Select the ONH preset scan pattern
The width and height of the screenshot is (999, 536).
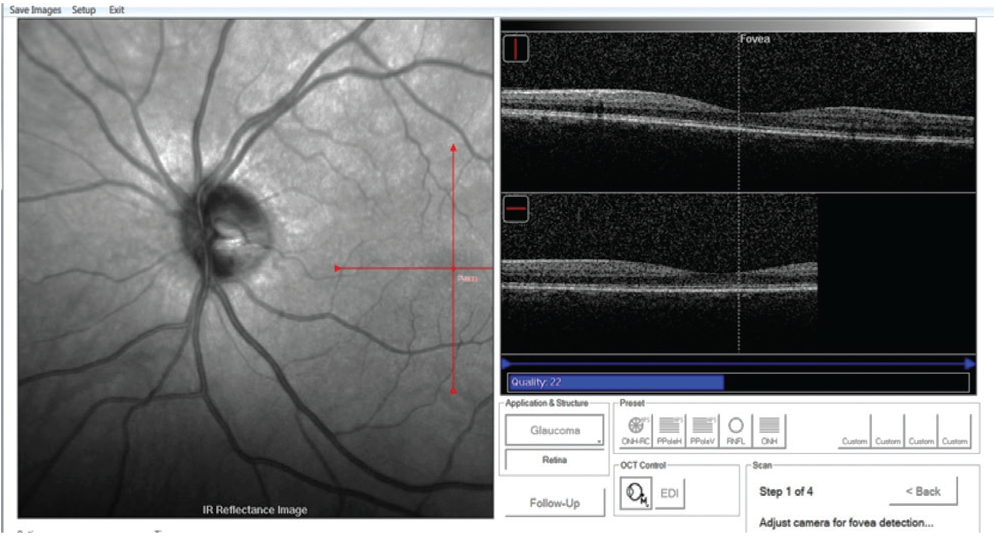(x=769, y=431)
